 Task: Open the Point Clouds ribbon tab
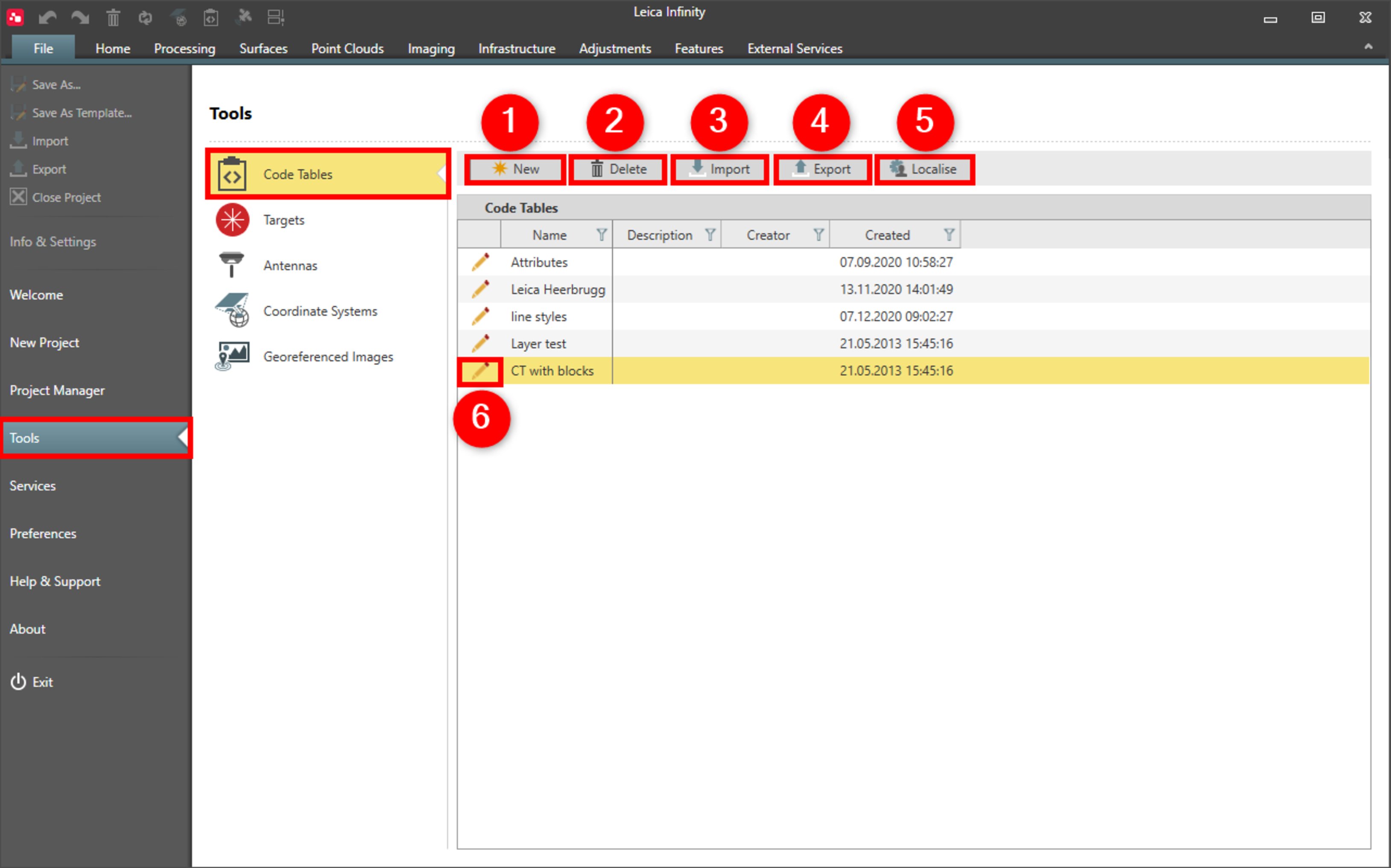[347, 48]
